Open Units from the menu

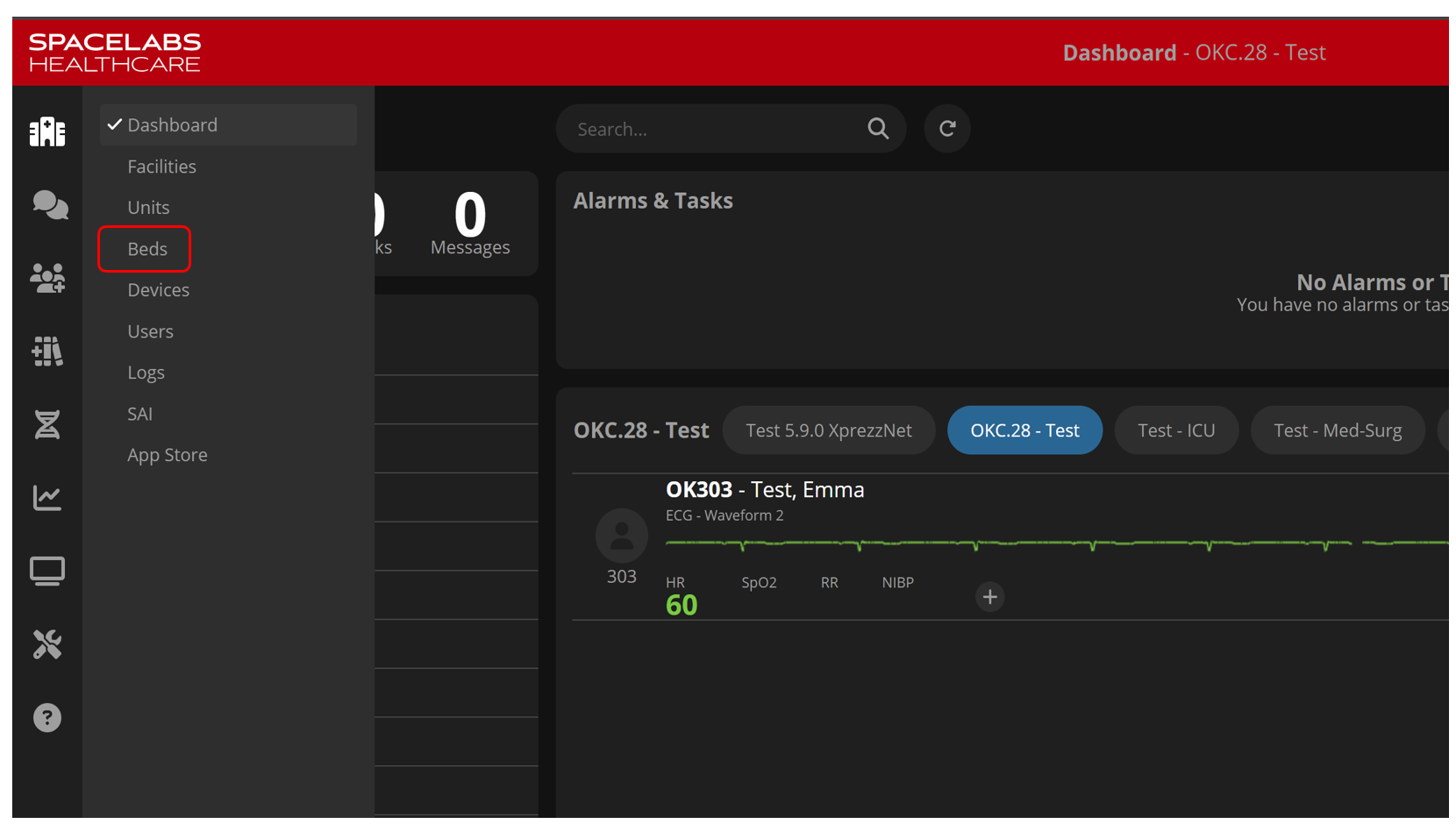click(148, 208)
